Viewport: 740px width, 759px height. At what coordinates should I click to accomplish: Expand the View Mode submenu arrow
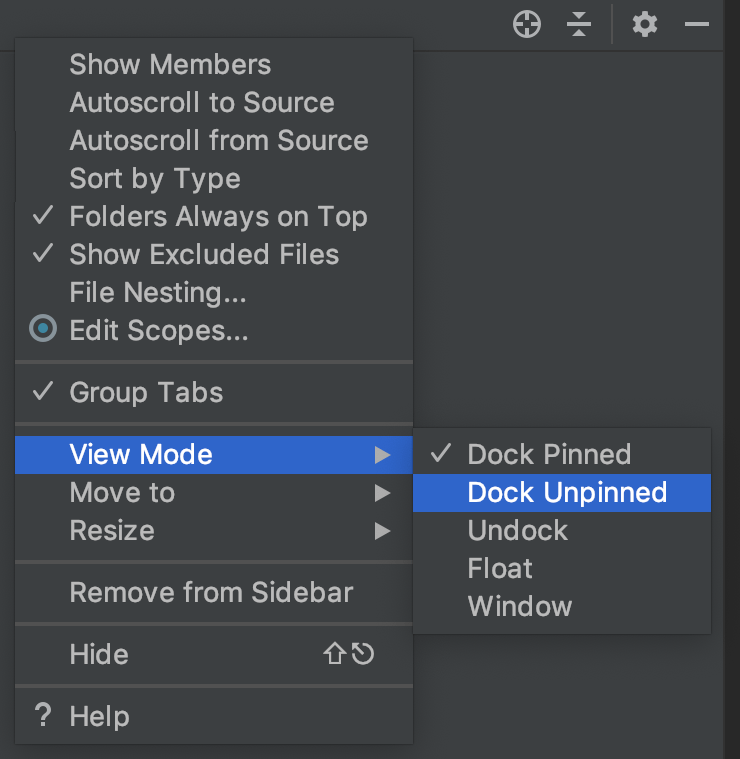382,455
